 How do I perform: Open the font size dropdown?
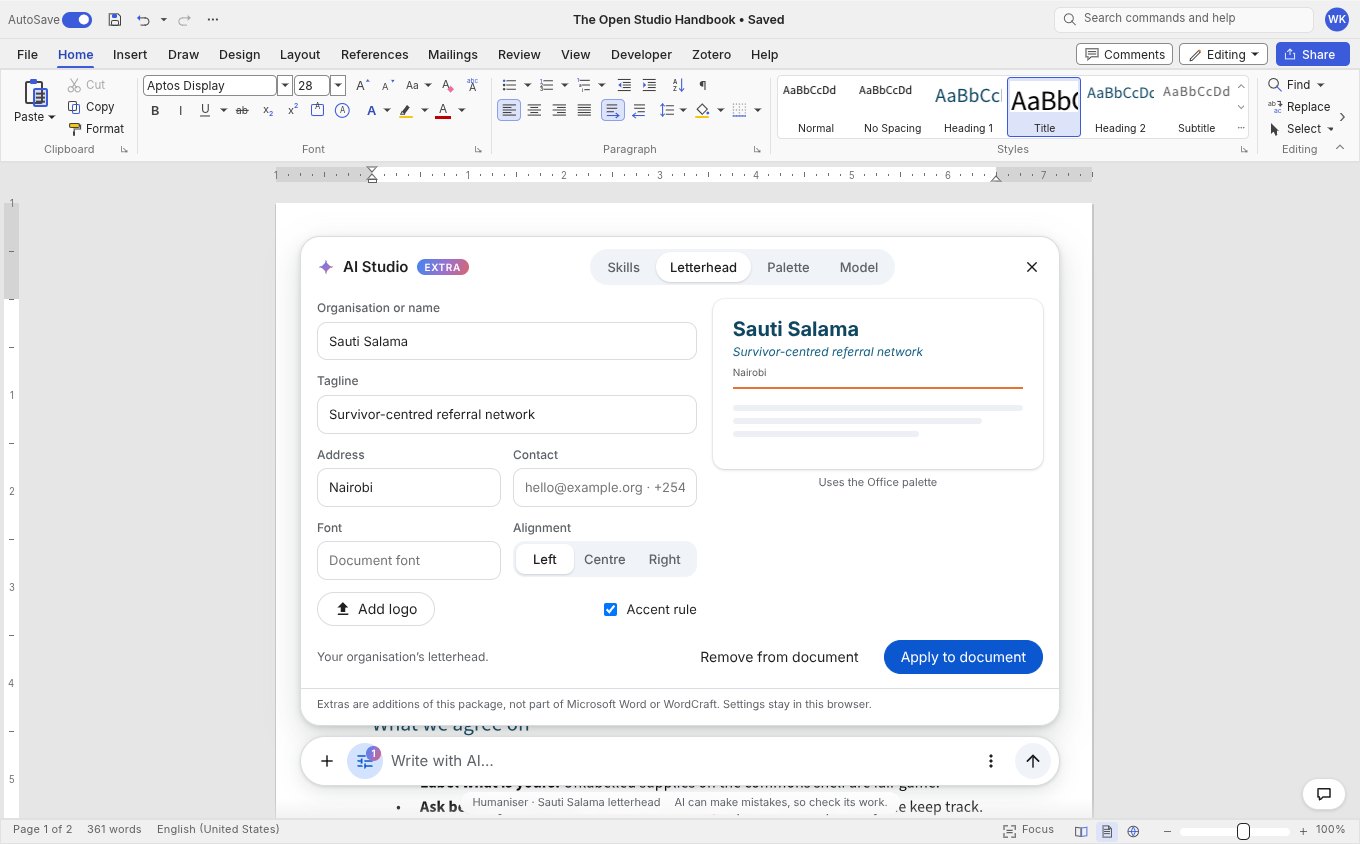click(338, 86)
